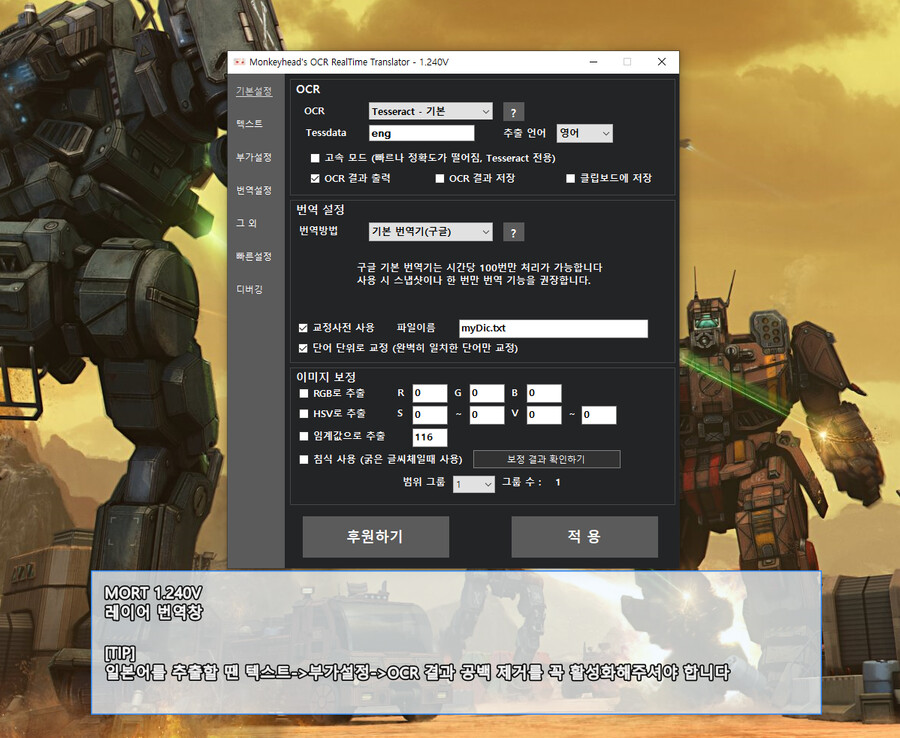Click the G value input field

pyautogui.click(x=487, y=393)
